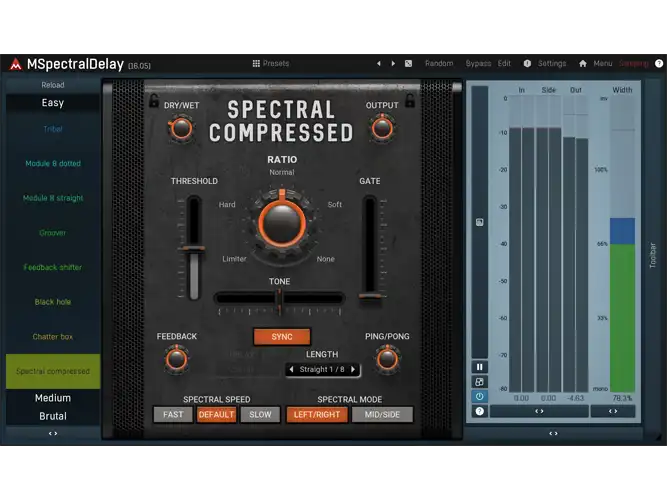Open the Length Straight 1/8 selector

322,369
